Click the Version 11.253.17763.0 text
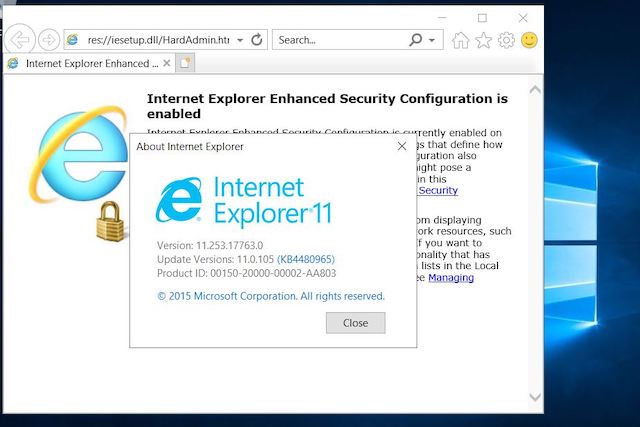The width and height of the screenshot is (640, 427). (x=210, y=245)
